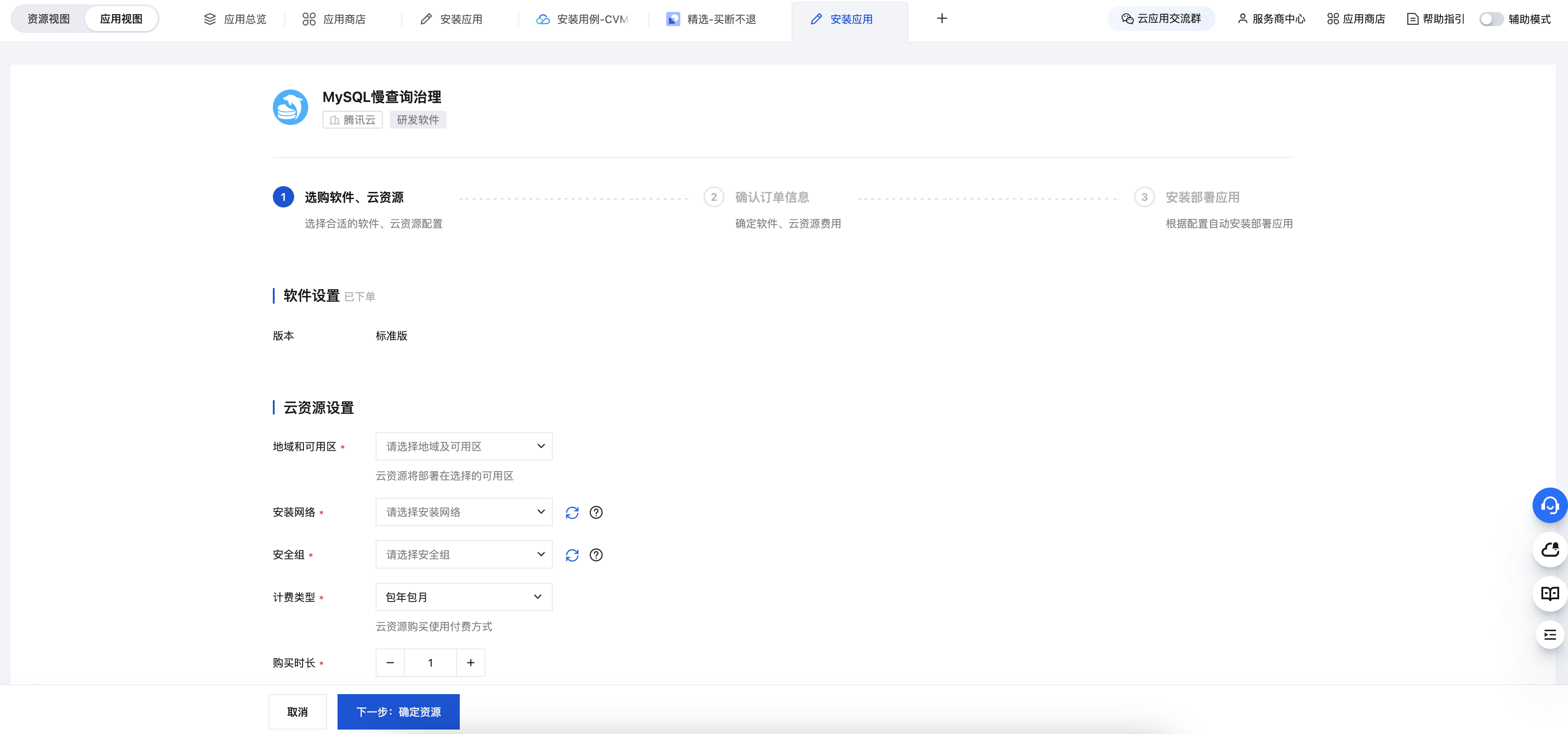Open help for install network field
Viewport: 1568px width, 734px height.
596,512
